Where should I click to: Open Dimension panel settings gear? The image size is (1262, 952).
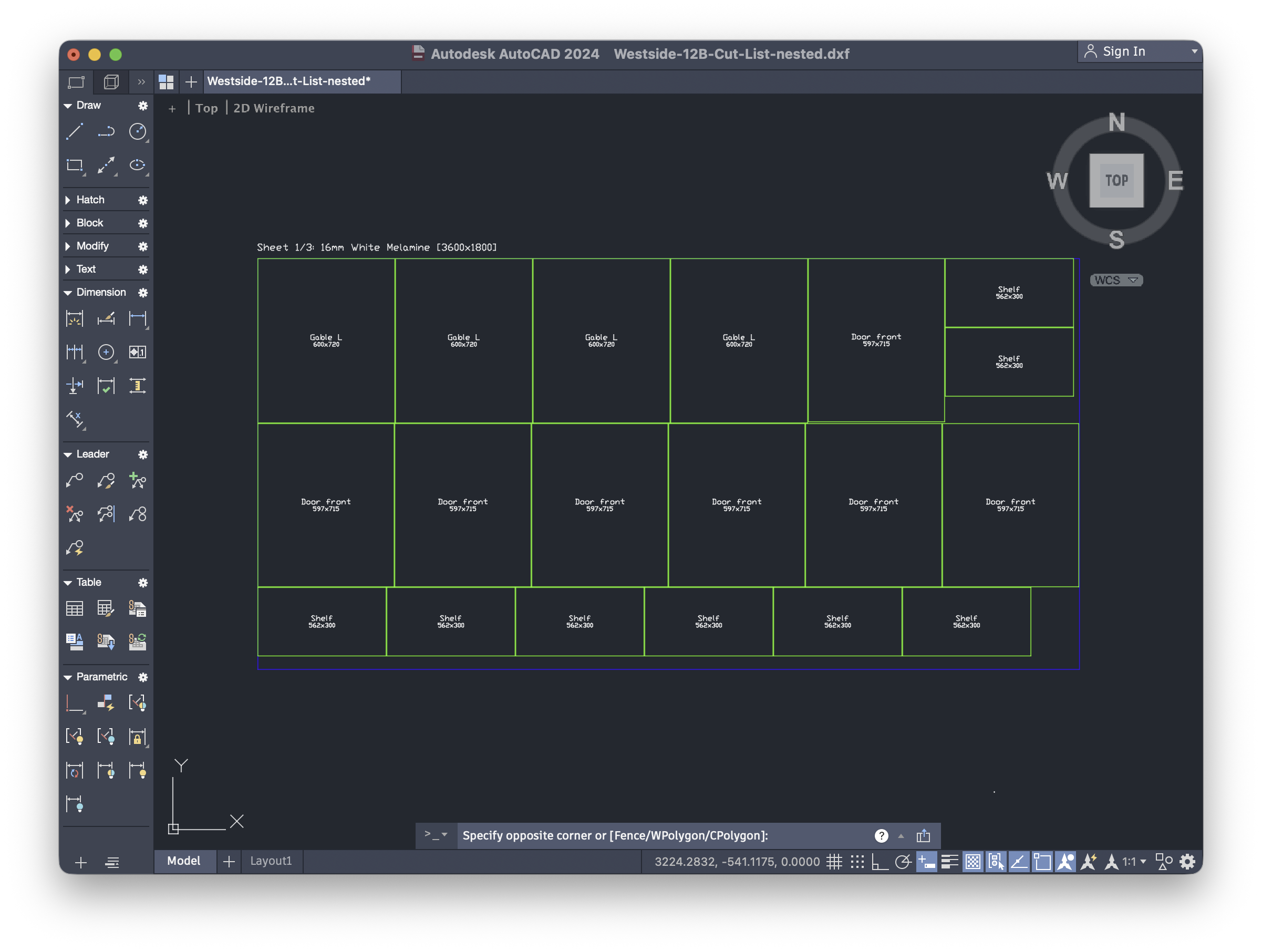(142, 293)
